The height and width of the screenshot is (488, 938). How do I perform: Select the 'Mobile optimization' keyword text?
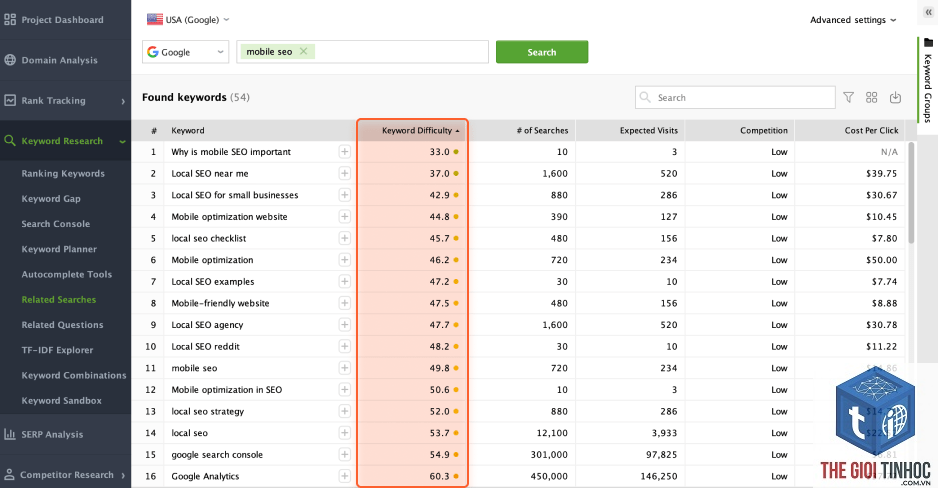pos(212,260)
